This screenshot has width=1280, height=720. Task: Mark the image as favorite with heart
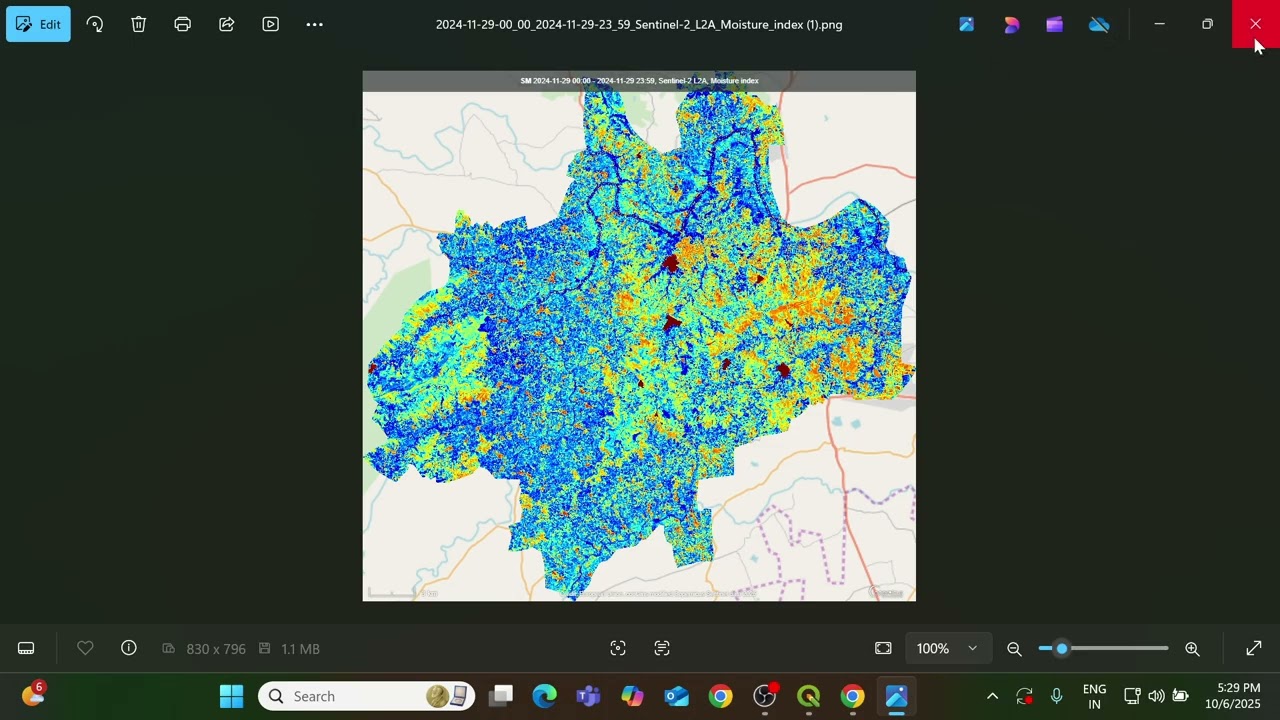[85, 648]
